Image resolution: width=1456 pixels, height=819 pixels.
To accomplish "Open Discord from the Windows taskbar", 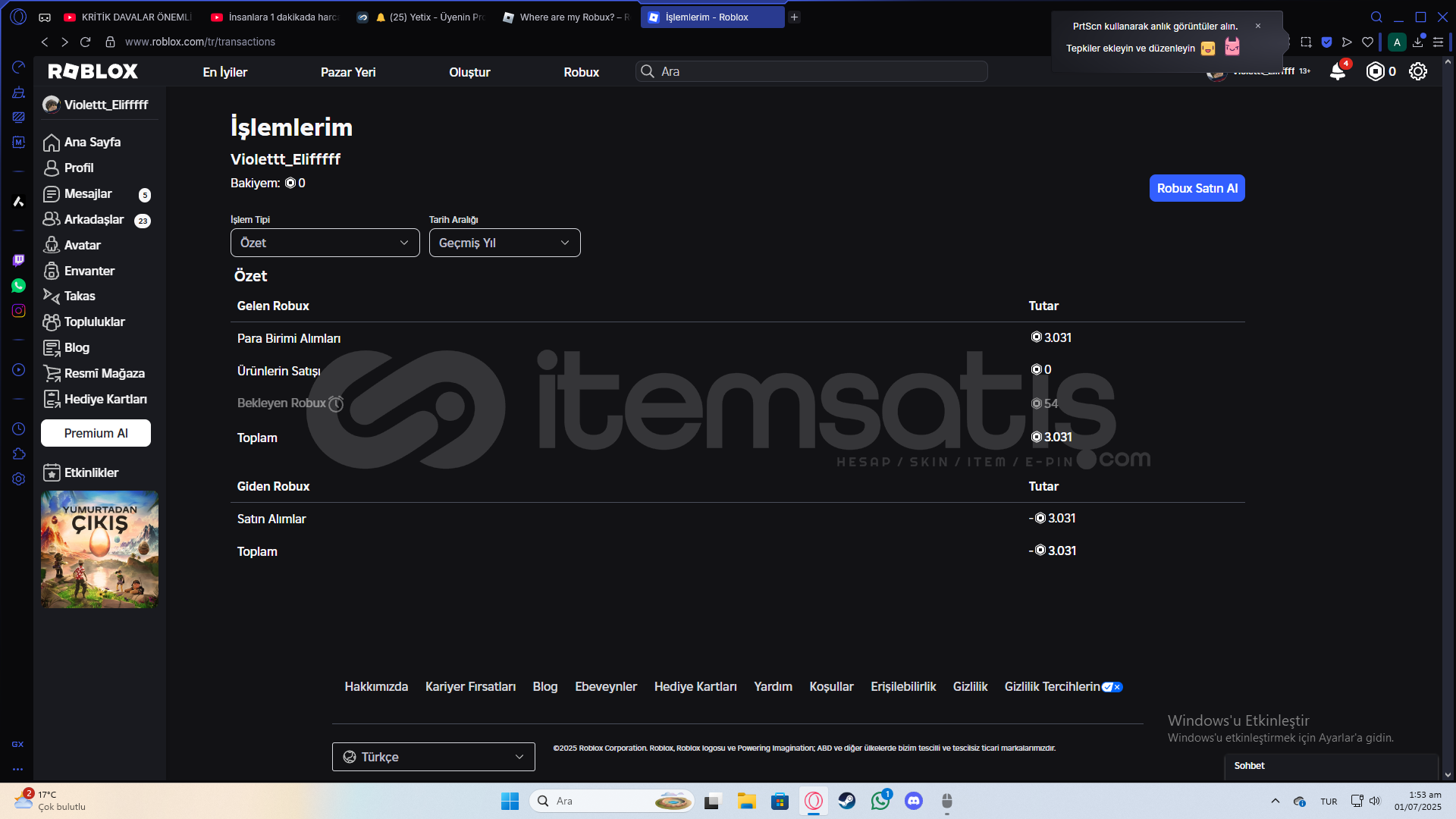I will tap(914, 801).
